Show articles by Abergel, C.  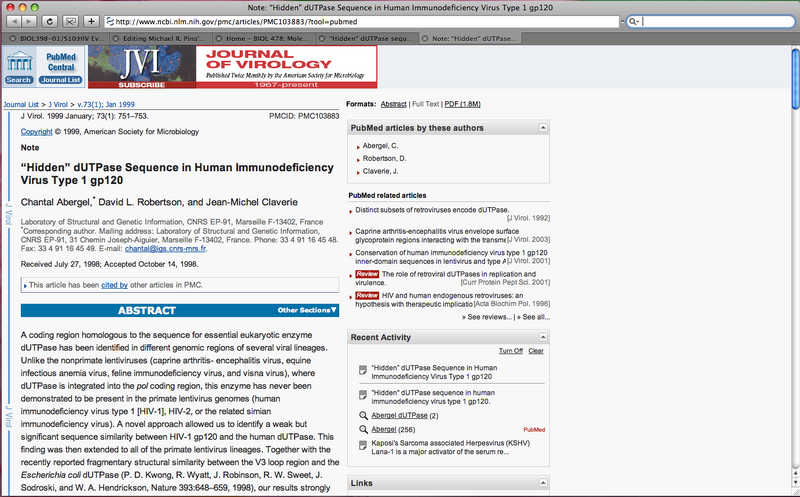(380, 146)
